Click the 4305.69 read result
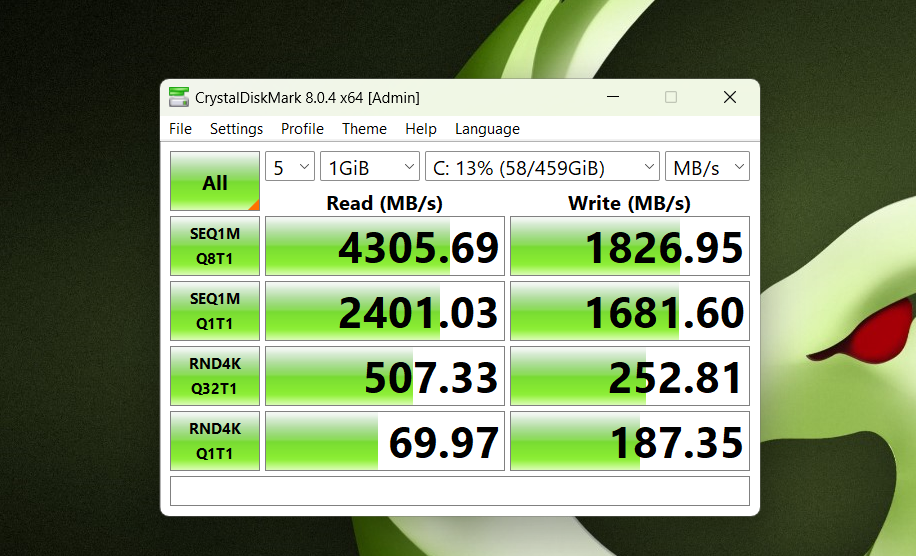The image size is (916, 556). (x=385, y=246)
